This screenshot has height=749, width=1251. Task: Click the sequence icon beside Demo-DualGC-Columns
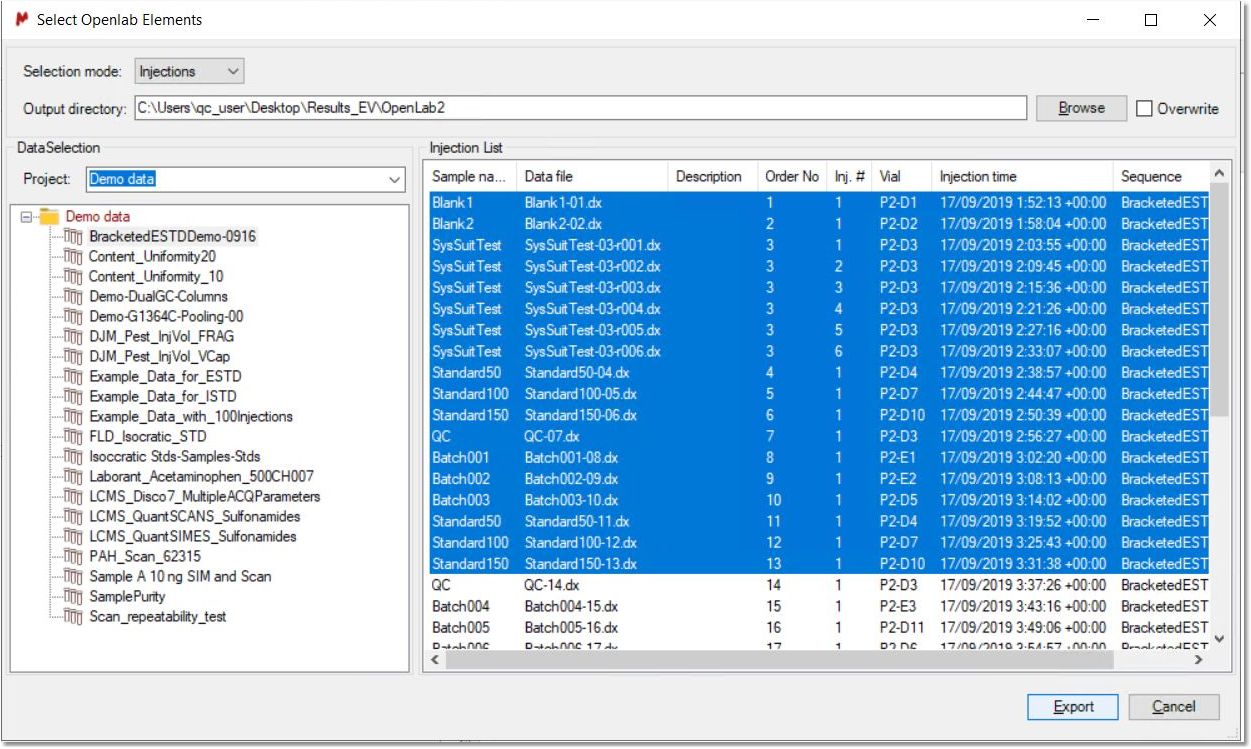click(73, 297)
